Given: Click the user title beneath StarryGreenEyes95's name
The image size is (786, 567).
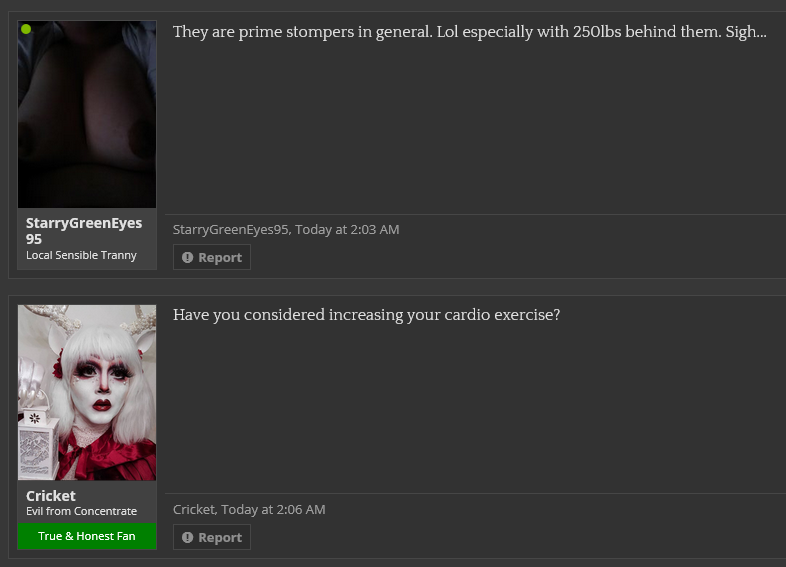Looking at the screenshot, I should 81,255.
